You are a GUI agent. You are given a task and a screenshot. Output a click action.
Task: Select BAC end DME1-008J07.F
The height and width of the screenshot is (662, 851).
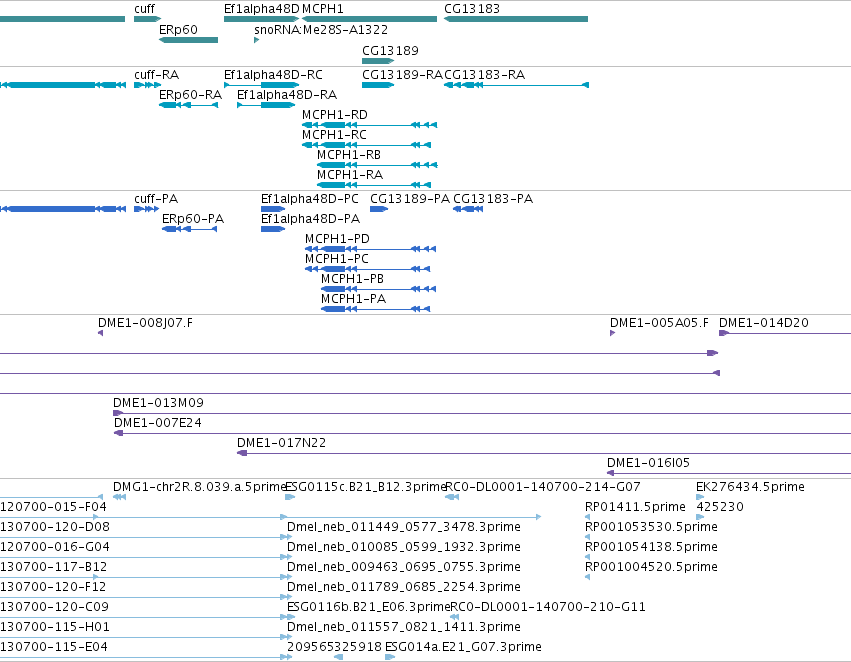click(x=145, y=323)
